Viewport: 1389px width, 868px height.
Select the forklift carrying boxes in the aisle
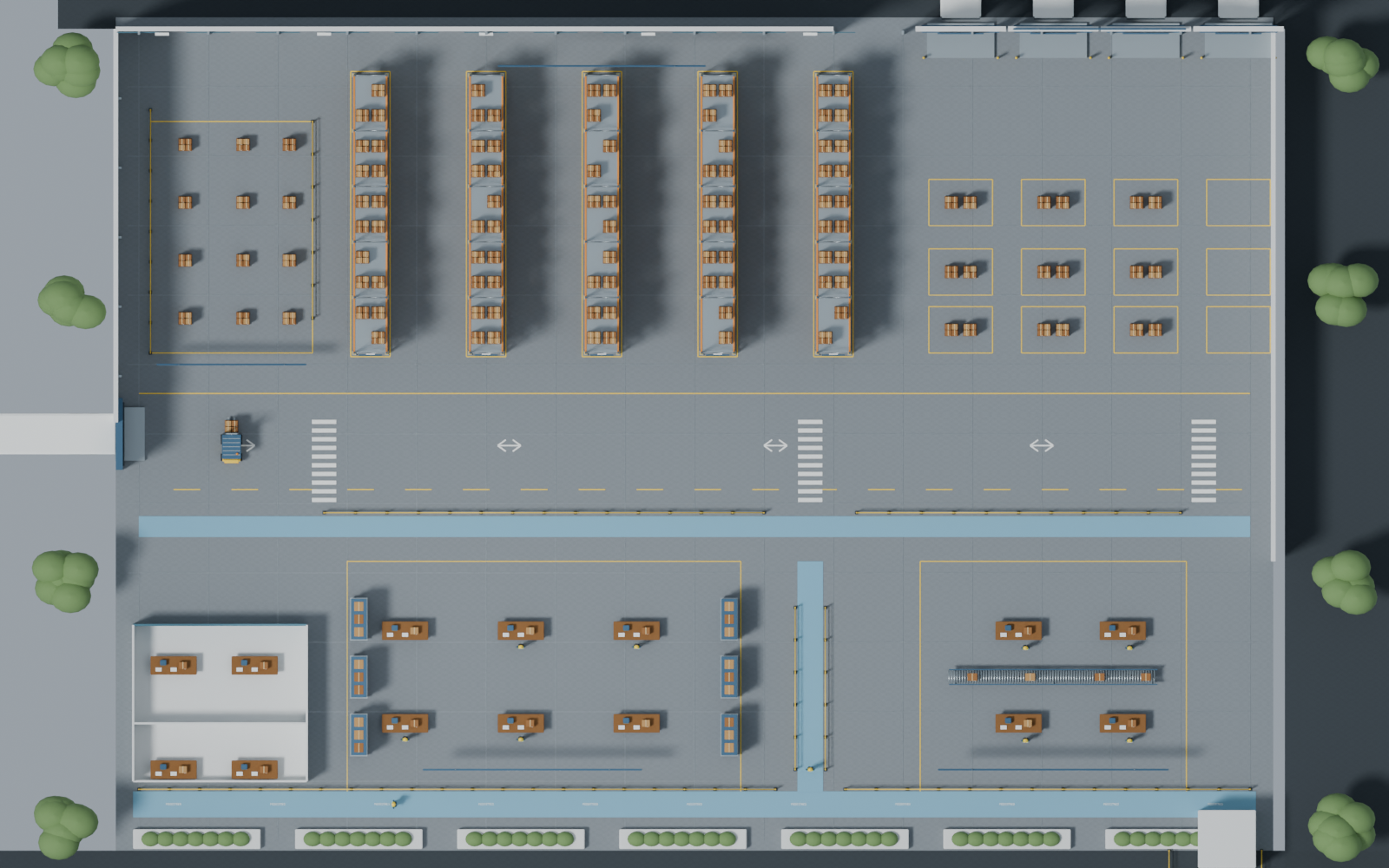pos(231,441)
